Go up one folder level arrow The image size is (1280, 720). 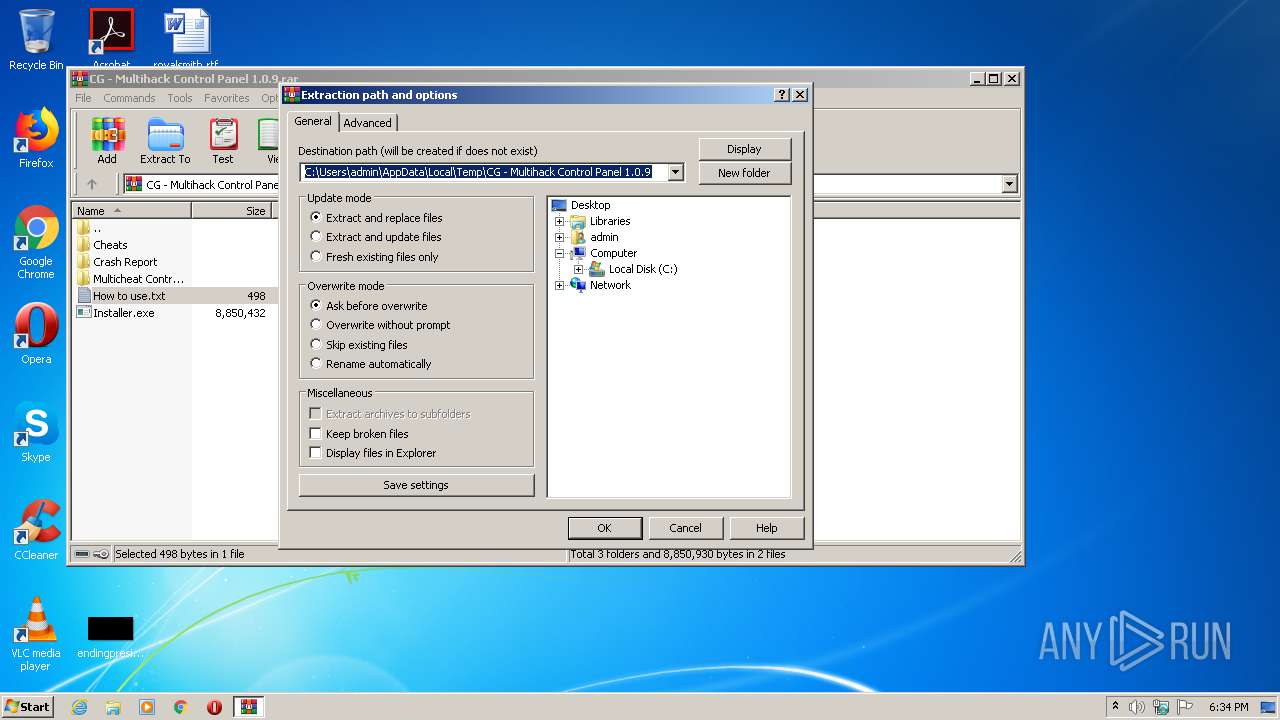[92, 184]
